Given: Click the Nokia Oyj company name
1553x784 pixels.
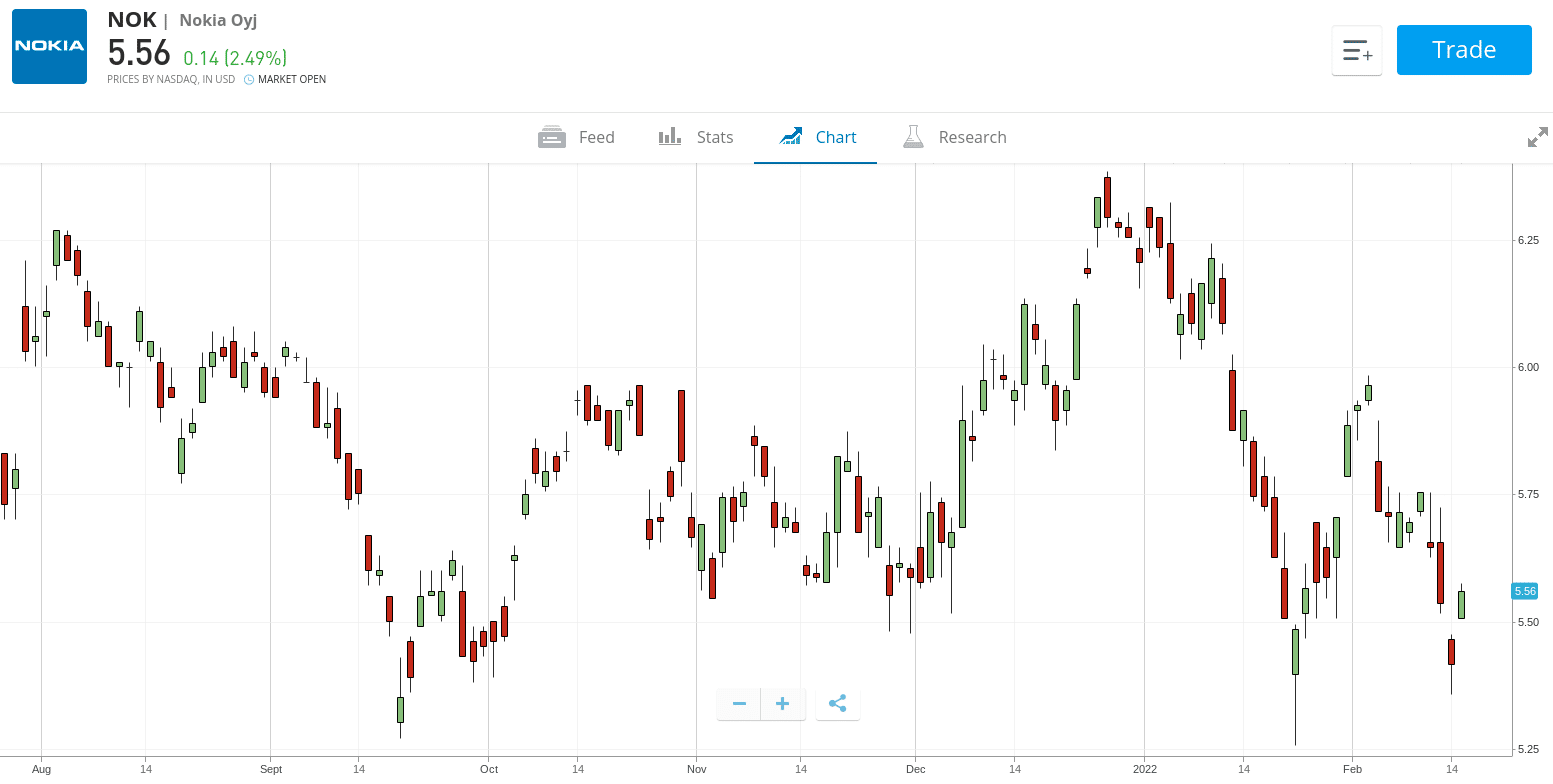Looking at the screenshot, I should coord(218,20).
